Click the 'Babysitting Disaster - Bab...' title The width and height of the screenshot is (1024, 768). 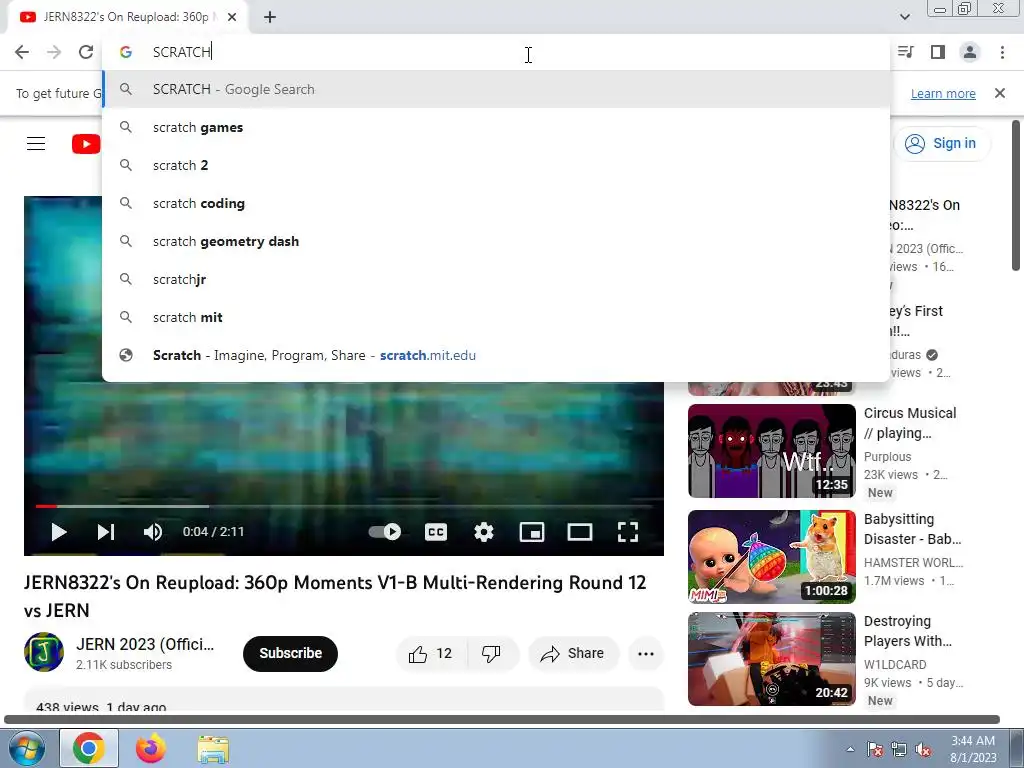pyautogui.click(x=912, y=529)
